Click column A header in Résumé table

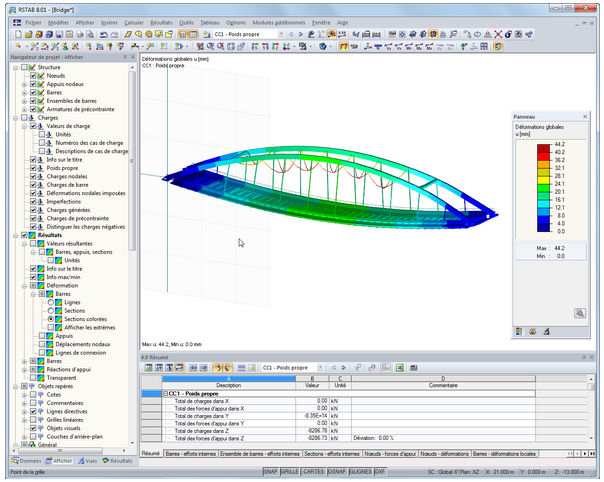click(229, 379)
